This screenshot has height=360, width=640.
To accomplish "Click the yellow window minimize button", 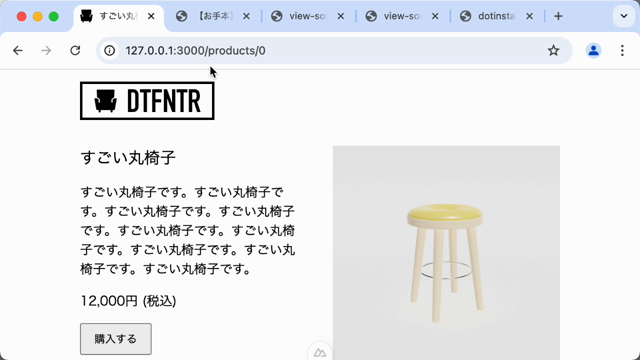I will tap(38, 16).
